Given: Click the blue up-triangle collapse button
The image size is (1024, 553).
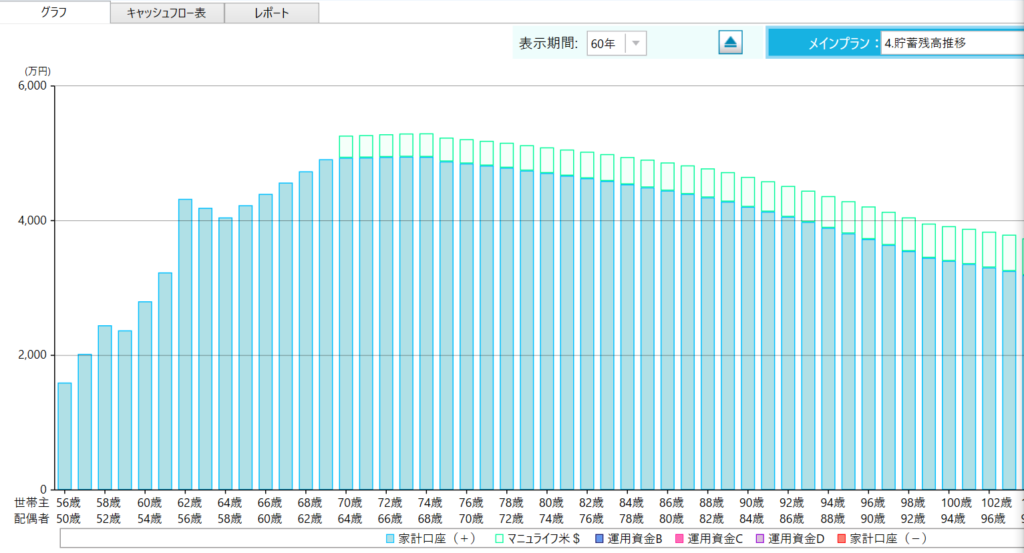Looking at the screenshot, I should point(730,42).
